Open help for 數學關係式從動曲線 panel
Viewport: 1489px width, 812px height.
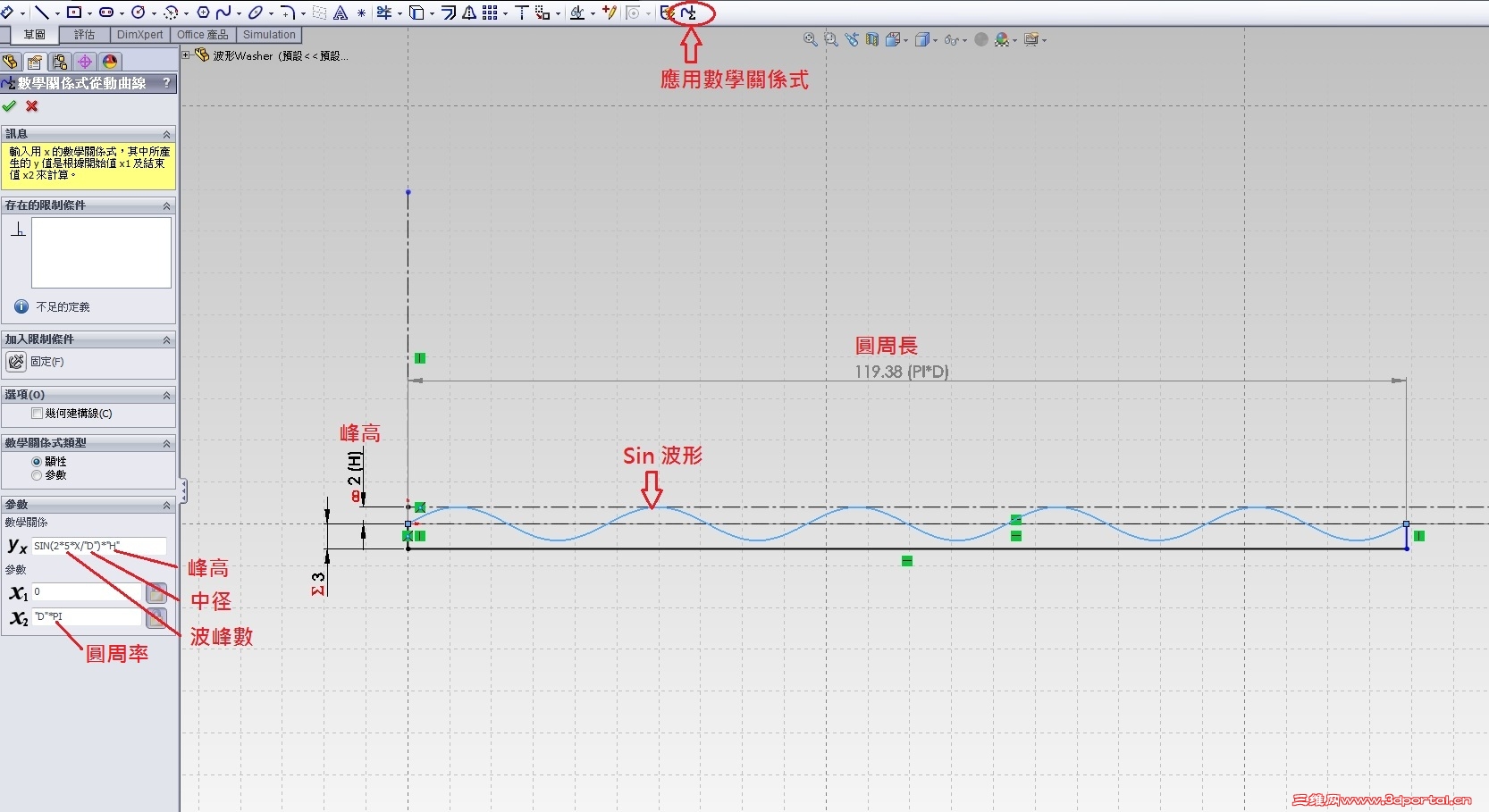tap(167, 83)
